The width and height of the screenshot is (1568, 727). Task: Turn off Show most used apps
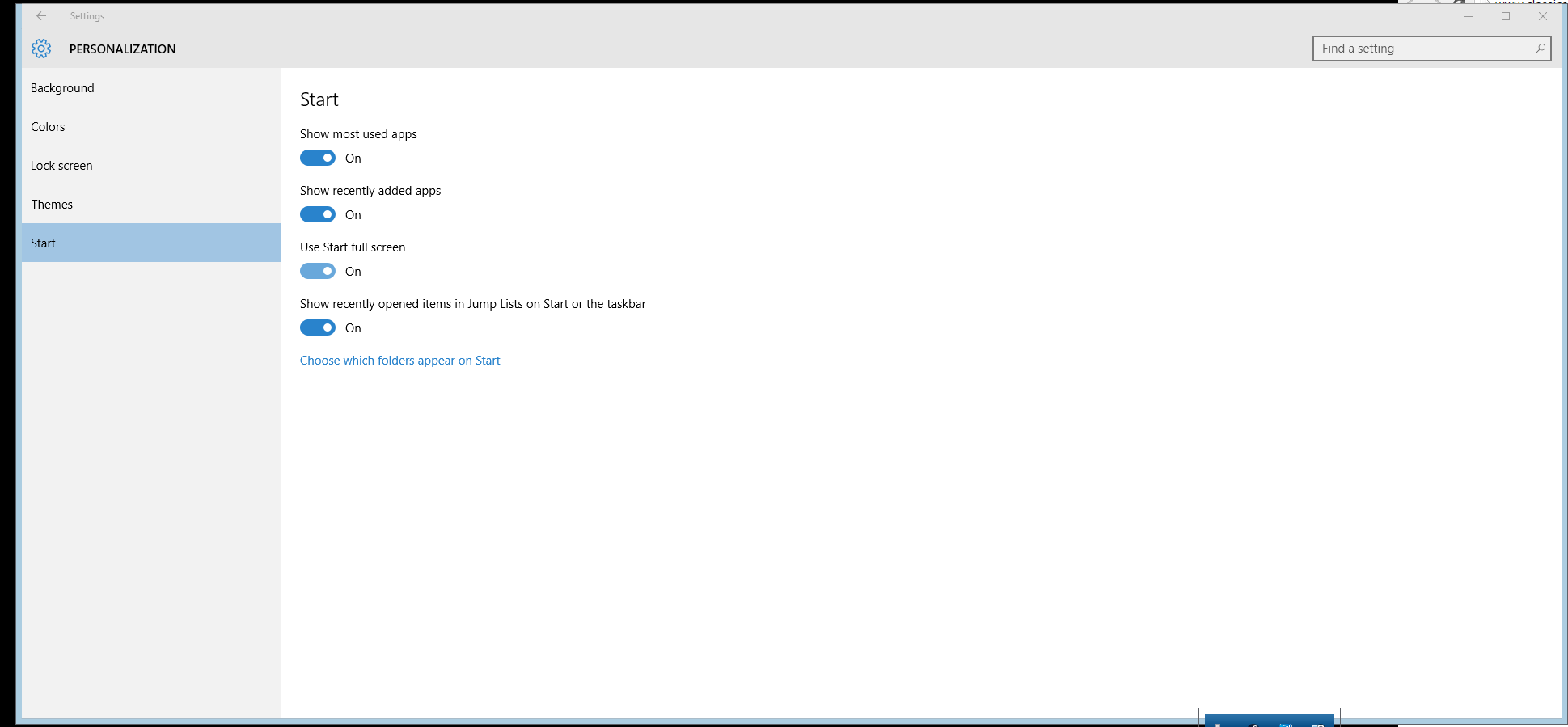tap(318, 159)
